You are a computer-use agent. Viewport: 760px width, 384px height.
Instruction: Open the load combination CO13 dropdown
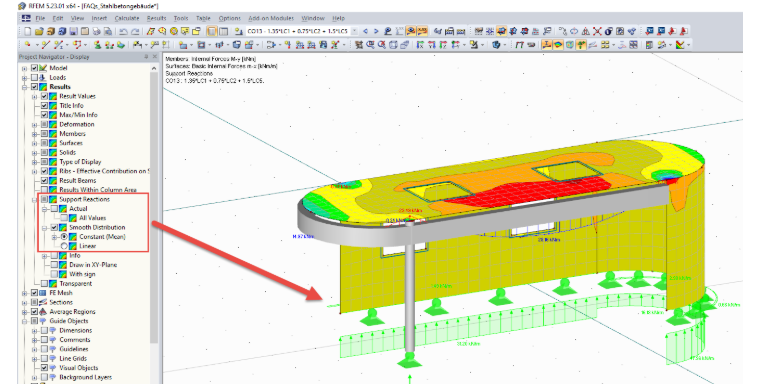click(354, 31)
